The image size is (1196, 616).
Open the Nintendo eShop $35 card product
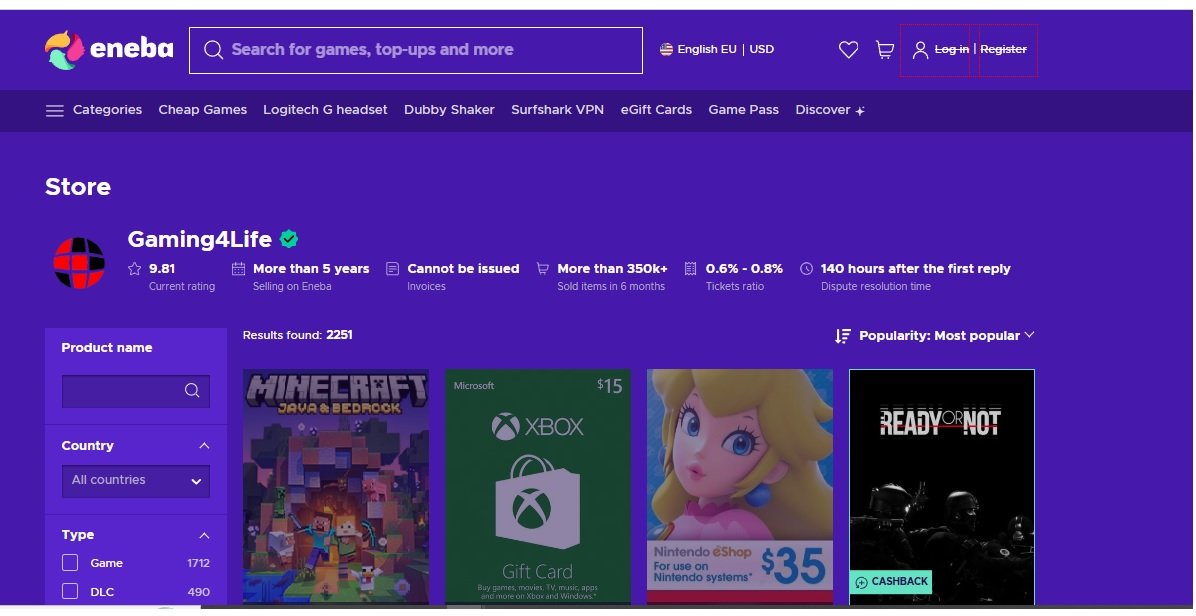point(740,486)
